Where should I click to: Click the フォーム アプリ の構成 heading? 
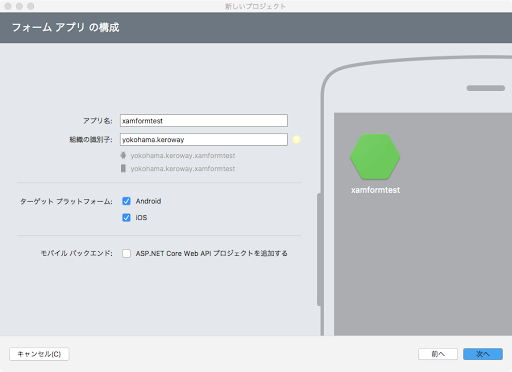point(65,27)
